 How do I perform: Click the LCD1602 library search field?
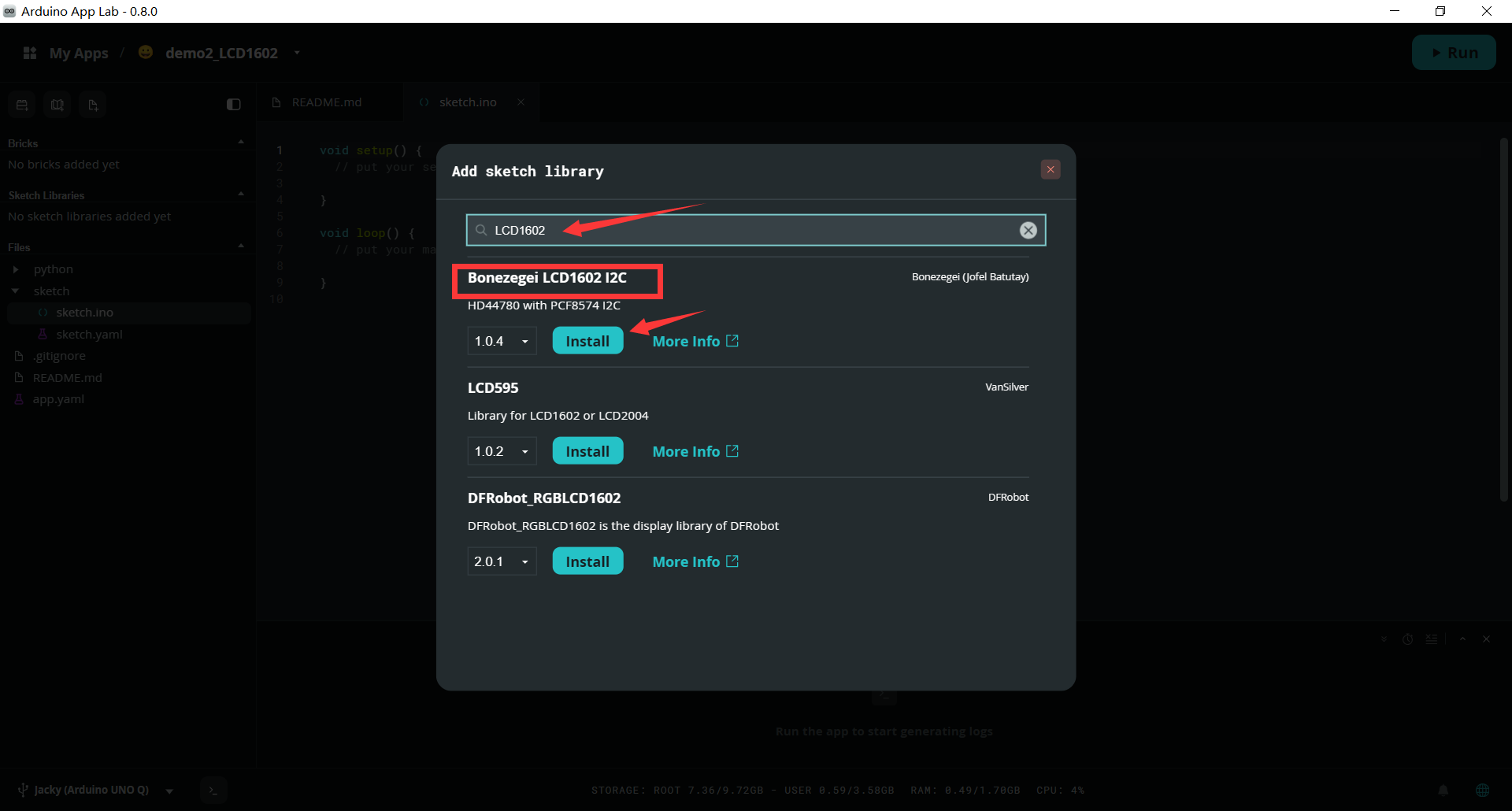(754, 230)
